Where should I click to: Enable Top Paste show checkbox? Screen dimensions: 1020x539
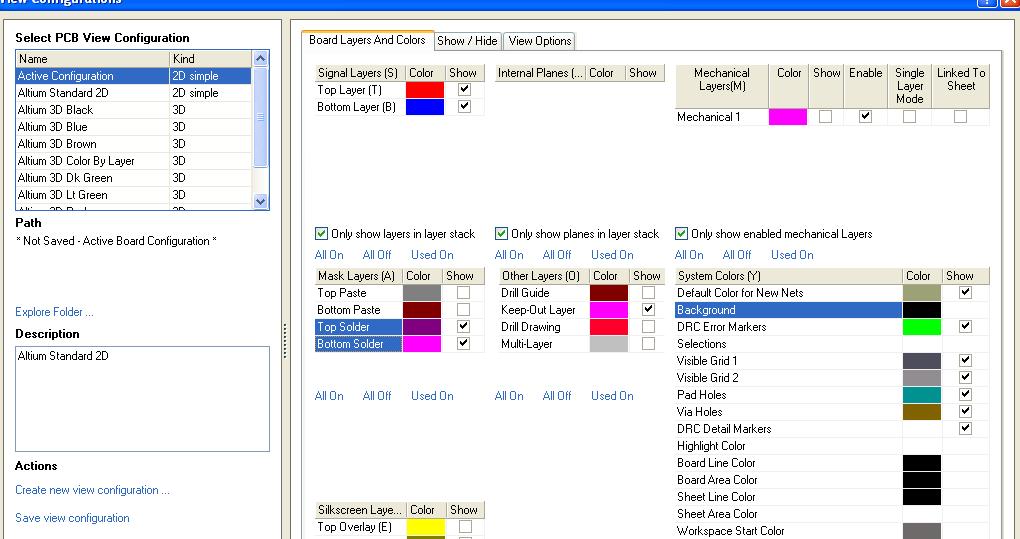[463, 293]
